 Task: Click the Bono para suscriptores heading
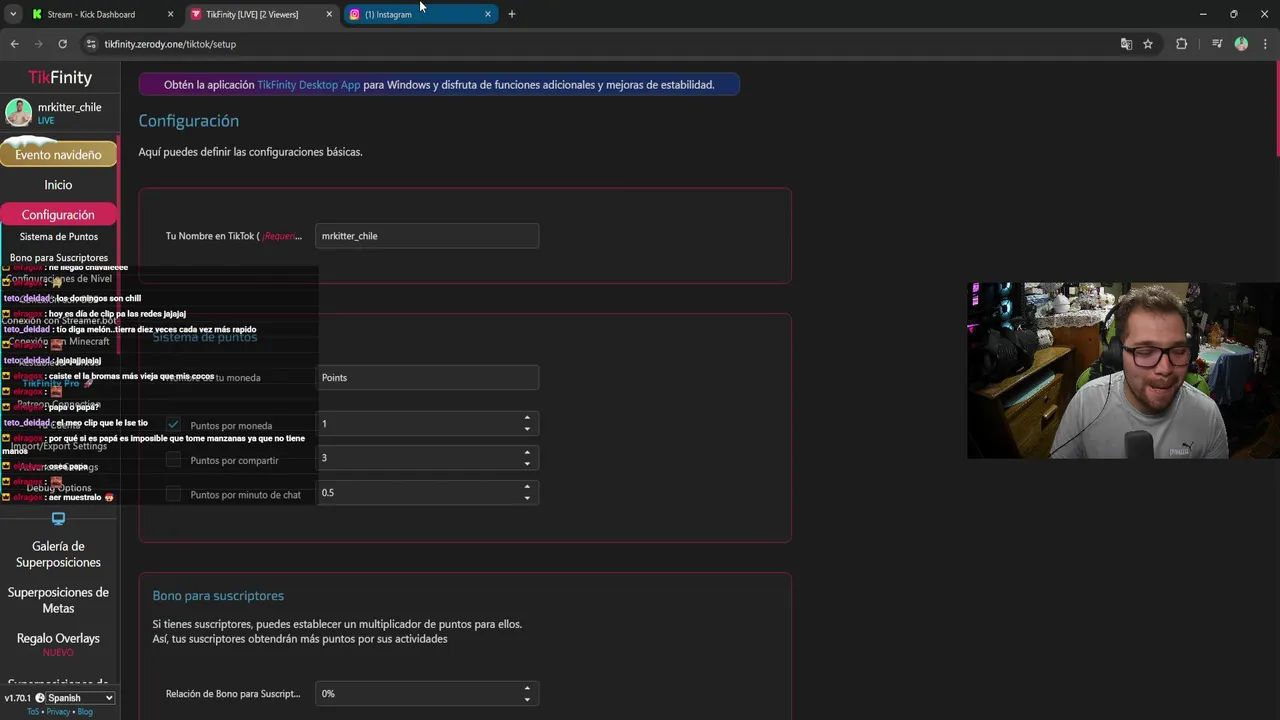click(218, 596)
